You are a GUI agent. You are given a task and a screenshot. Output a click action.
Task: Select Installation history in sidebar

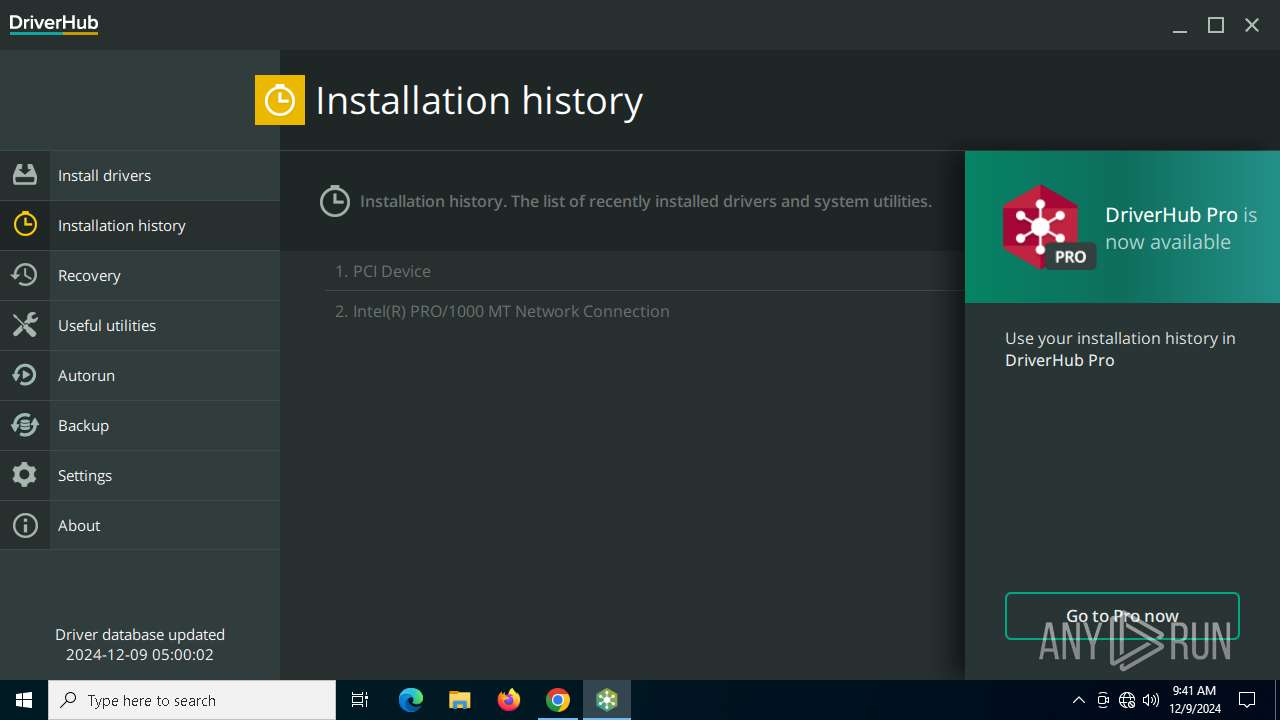(140, 225)
